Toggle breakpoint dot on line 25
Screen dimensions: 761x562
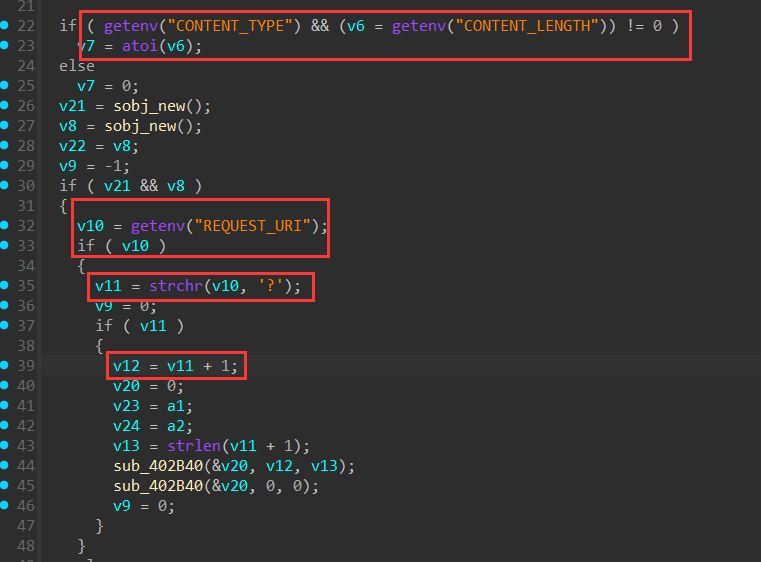click(x=4, y=85)
